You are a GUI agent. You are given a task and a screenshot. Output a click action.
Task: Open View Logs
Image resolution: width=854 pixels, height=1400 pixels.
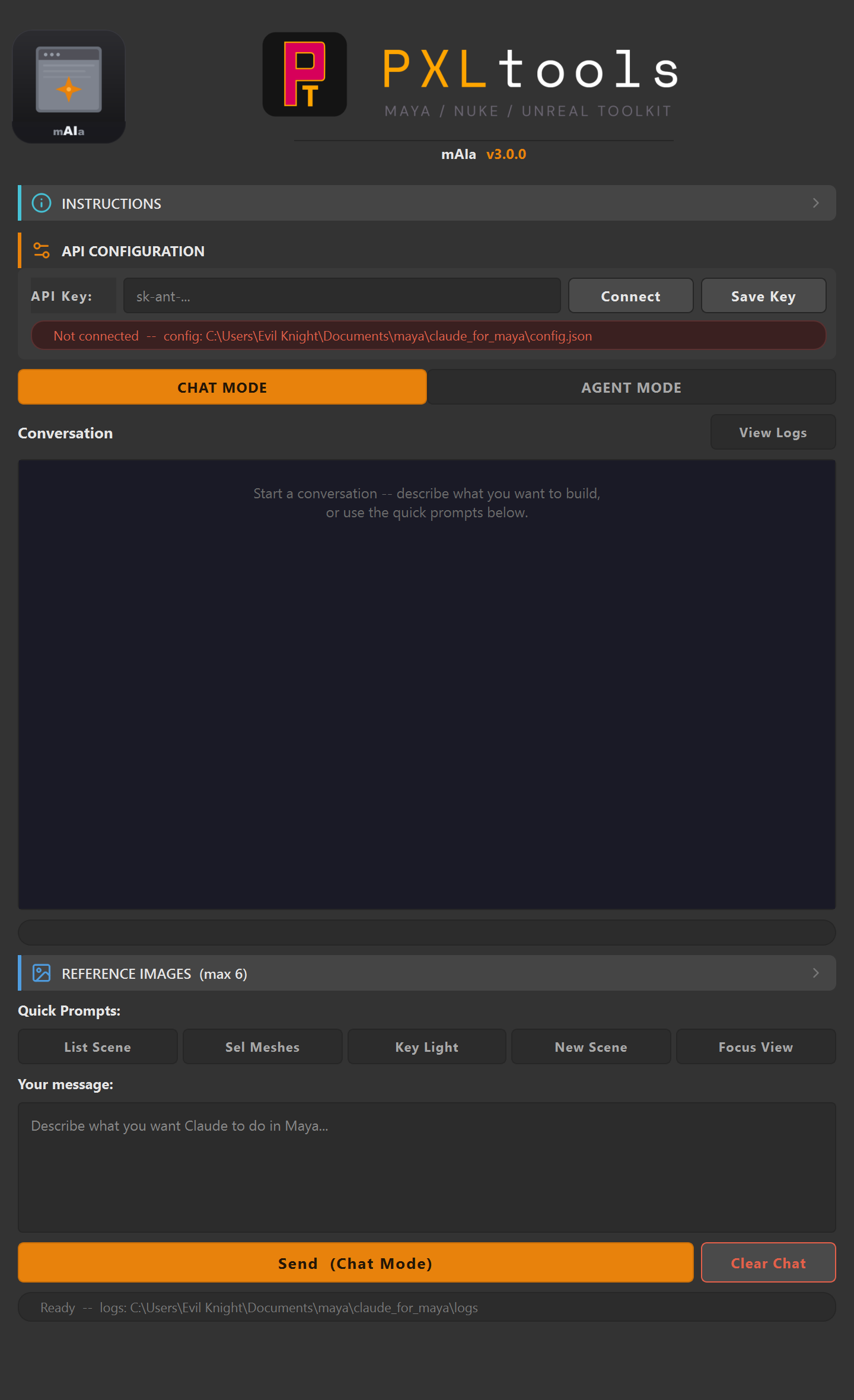pyautogui.click(x=773, y=432)
